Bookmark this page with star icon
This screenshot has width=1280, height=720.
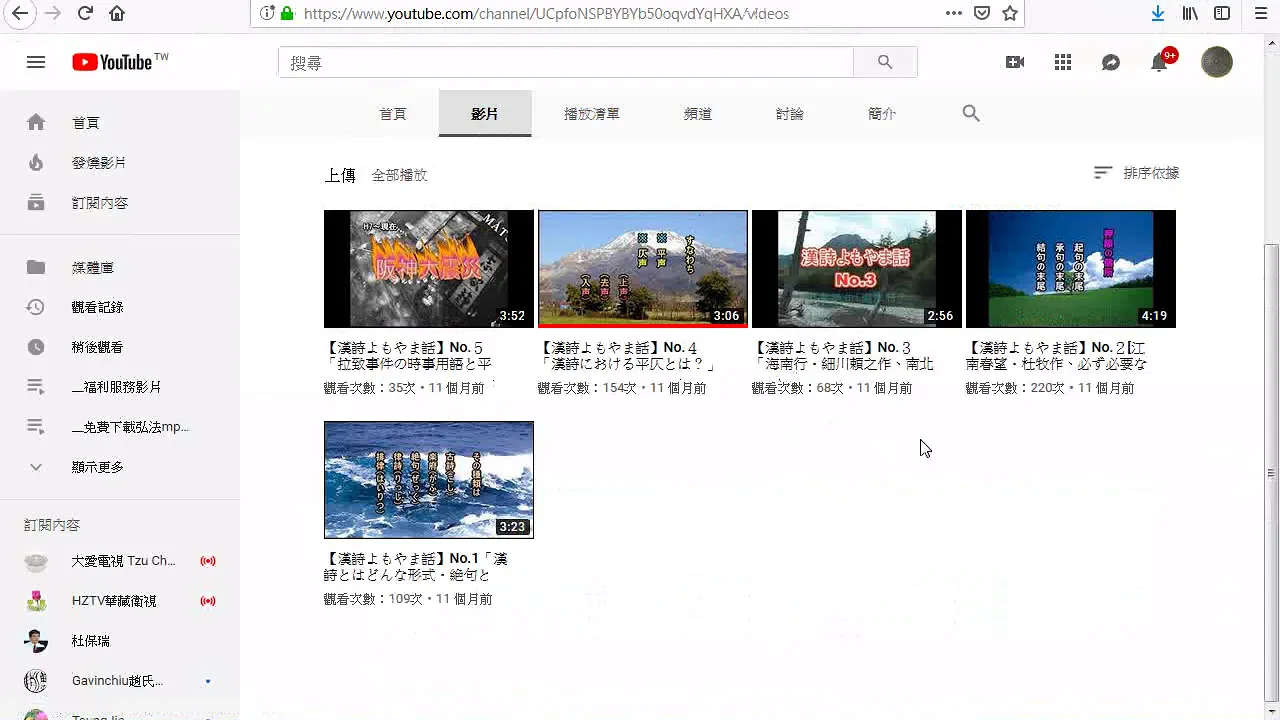coord(1010,13)
